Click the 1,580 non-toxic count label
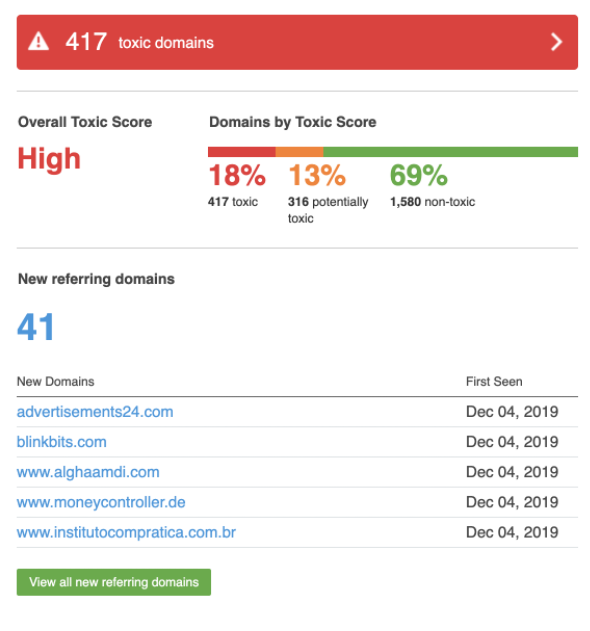 tap(433, 202)
